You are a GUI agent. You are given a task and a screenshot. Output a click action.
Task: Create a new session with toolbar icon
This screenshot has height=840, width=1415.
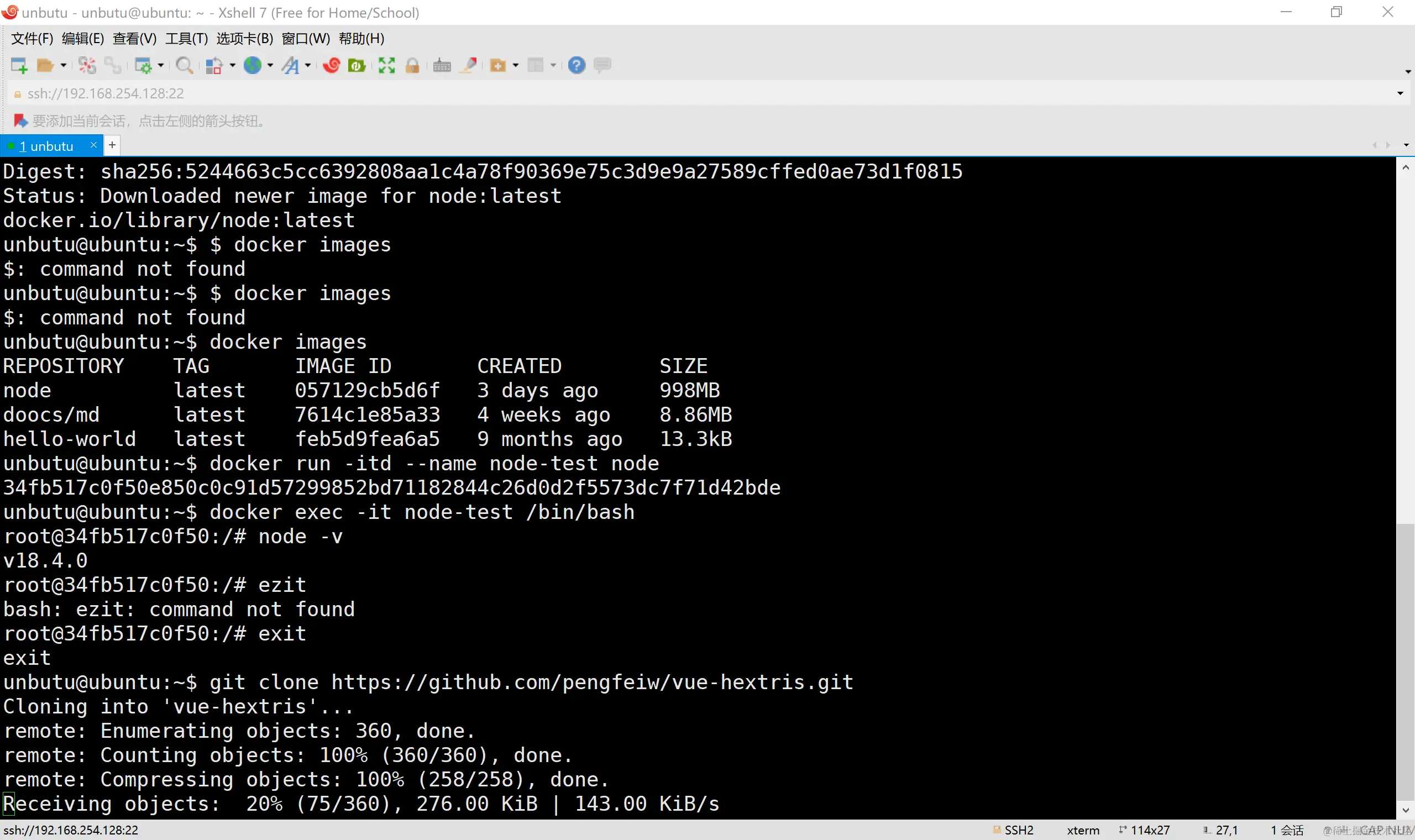tap(19, 66)
